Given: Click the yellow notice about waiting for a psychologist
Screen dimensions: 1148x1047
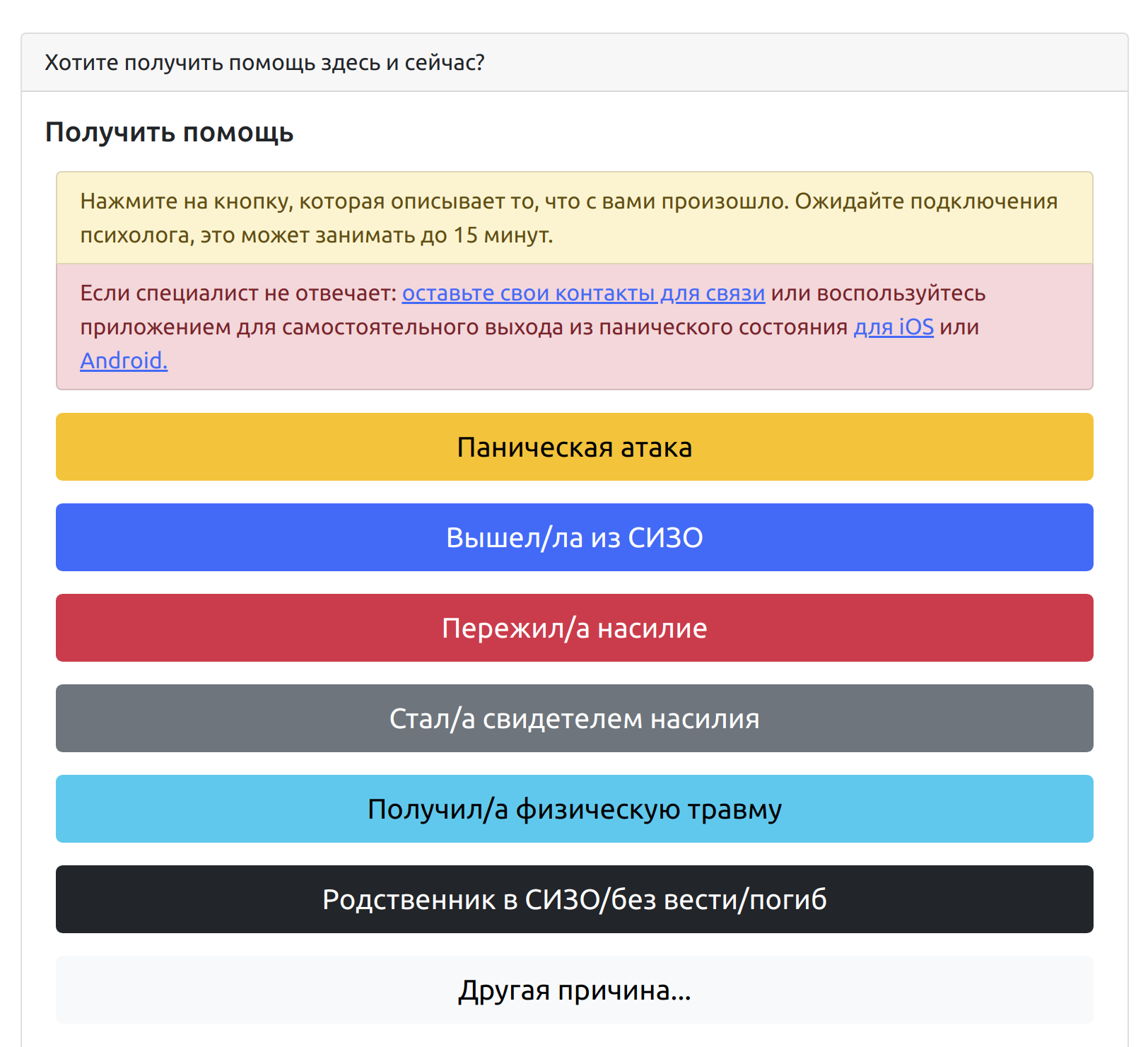Looking at the screenshot, I should pos(574,218).
